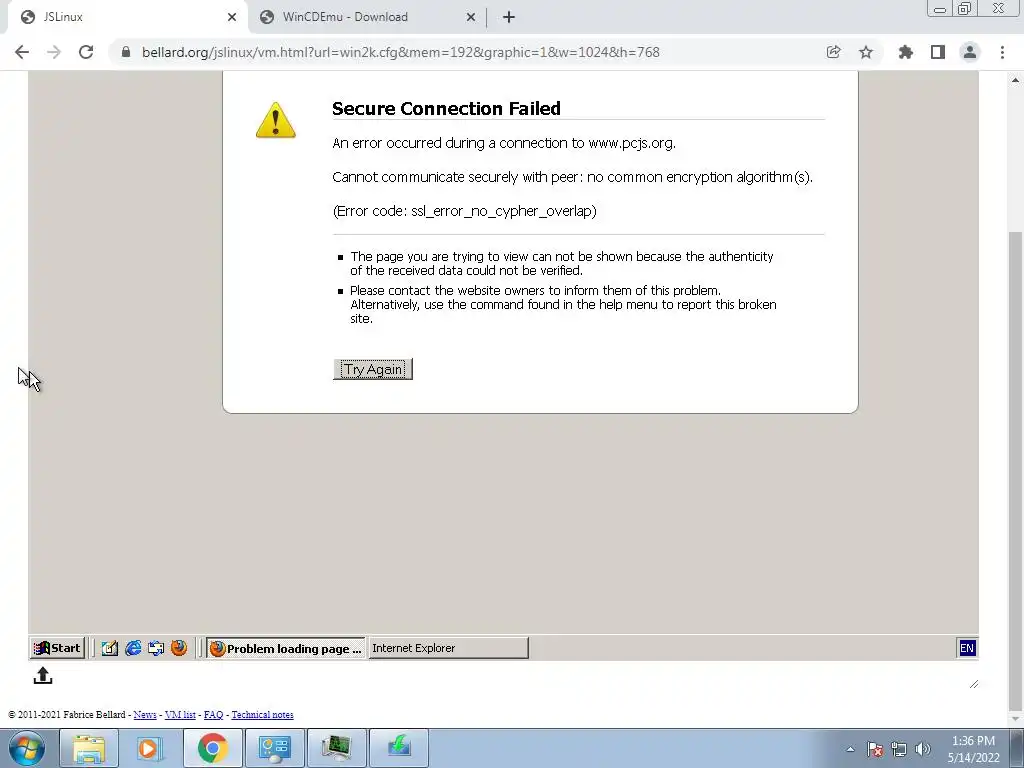Go back in Chrome
The height and width of the screenshot is (768, 1024).
[x=22, y=52]
